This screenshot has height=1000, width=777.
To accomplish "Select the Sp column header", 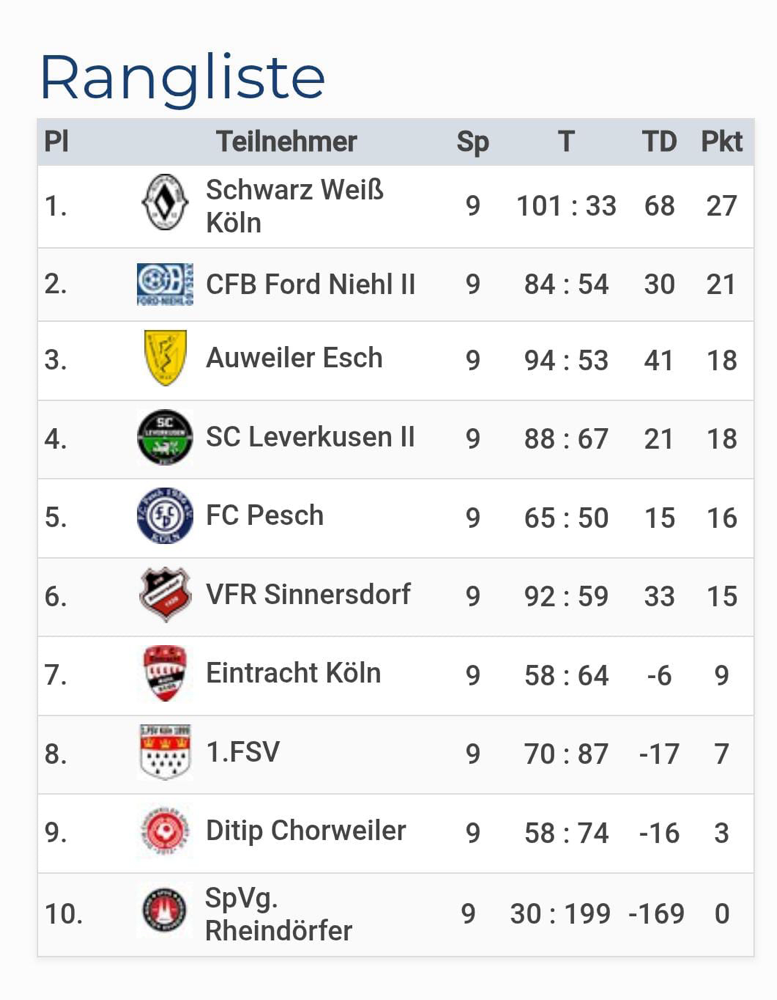I will (x=473, y=142).
